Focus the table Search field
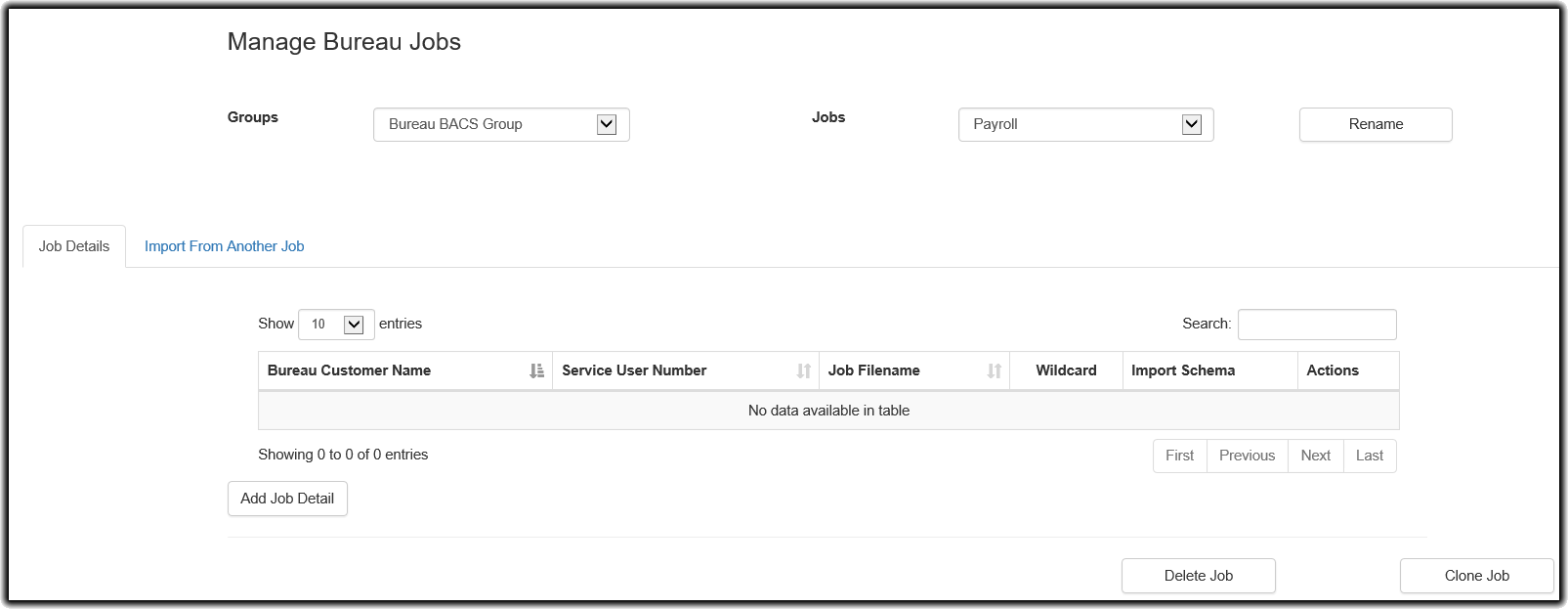This screenshot has width=1568, height=609. (x=1316, y=325)
